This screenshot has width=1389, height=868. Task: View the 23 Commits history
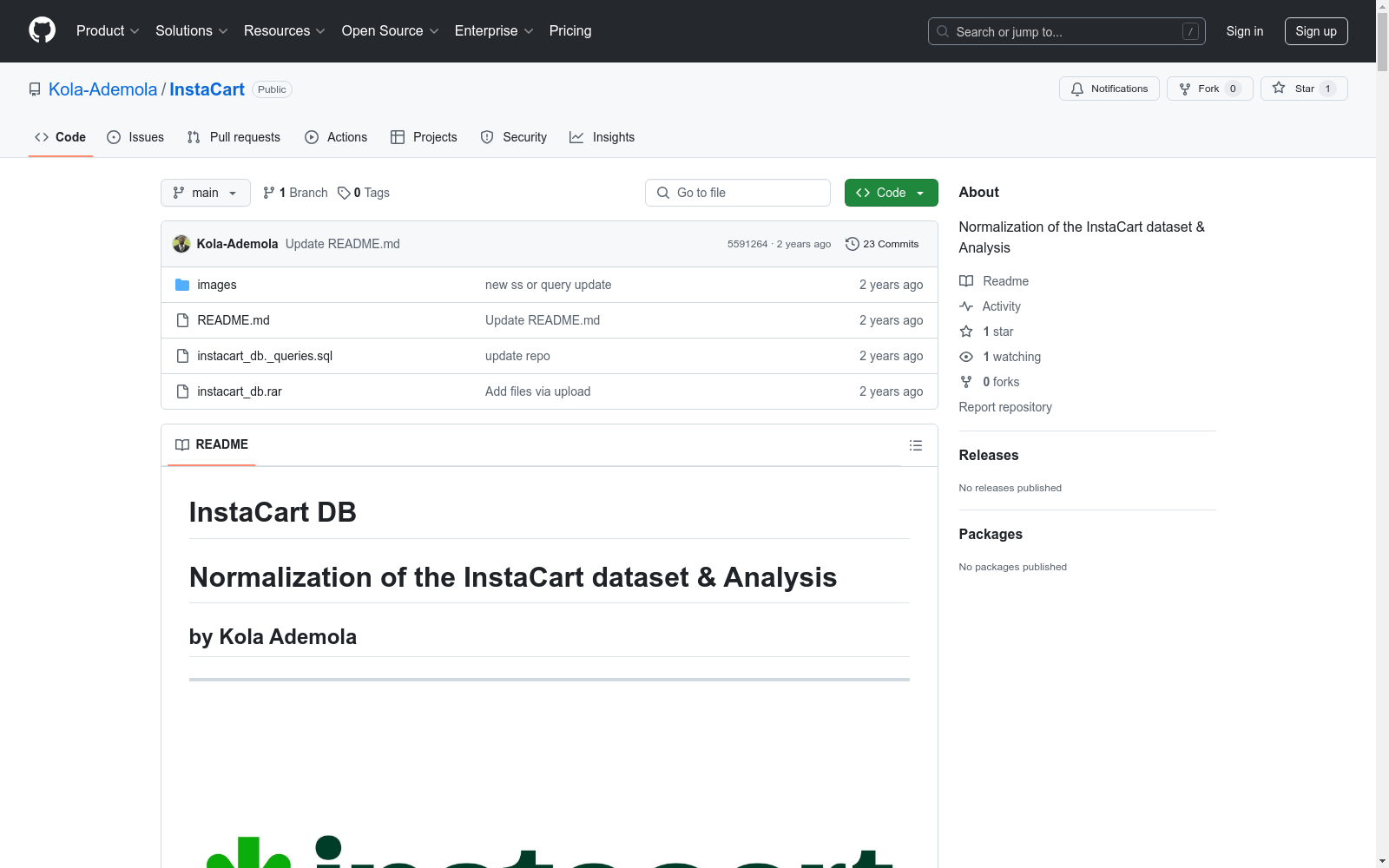pyautogui.click(x=882, y=244)
